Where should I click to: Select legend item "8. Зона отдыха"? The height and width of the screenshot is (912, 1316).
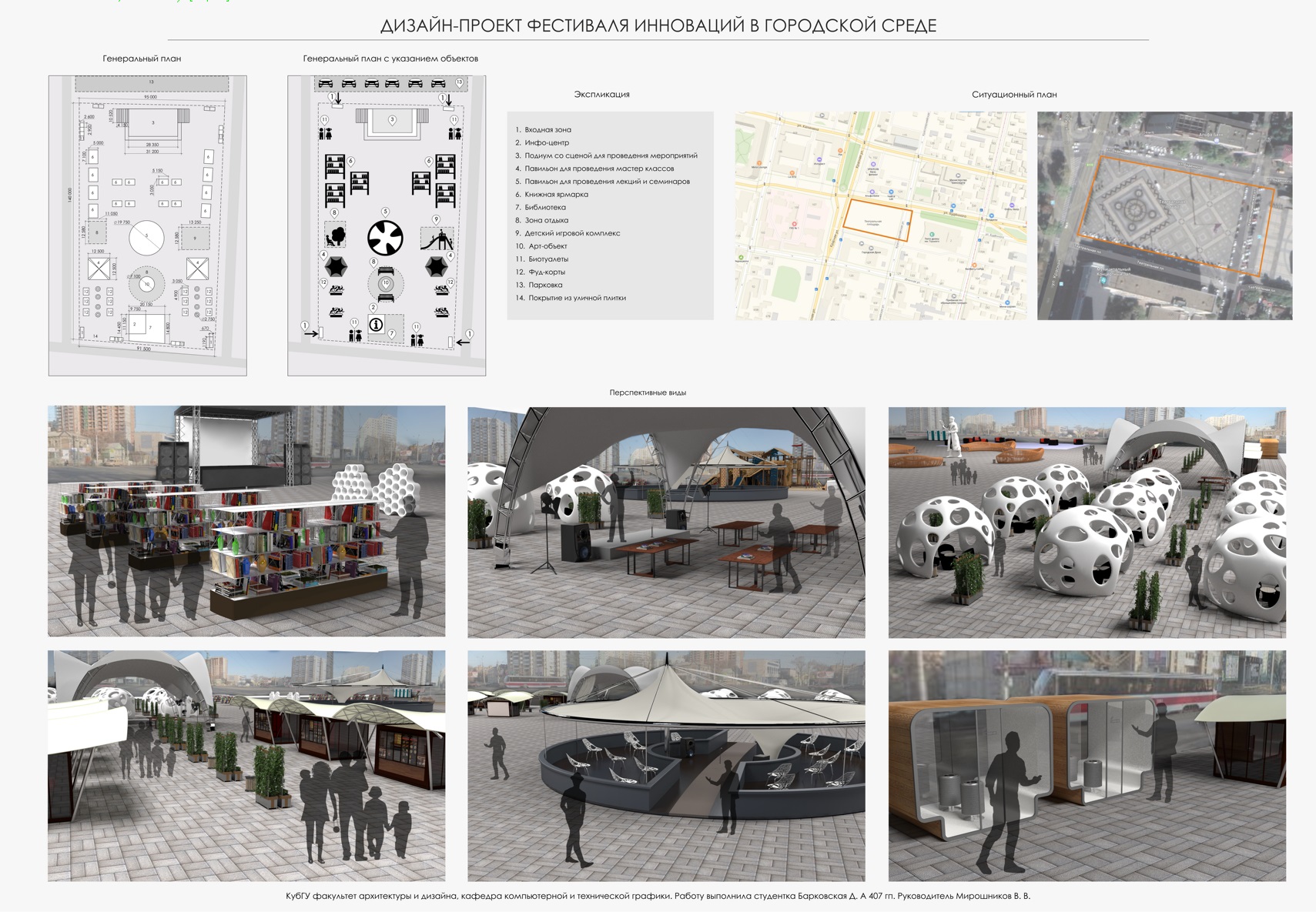542,220
